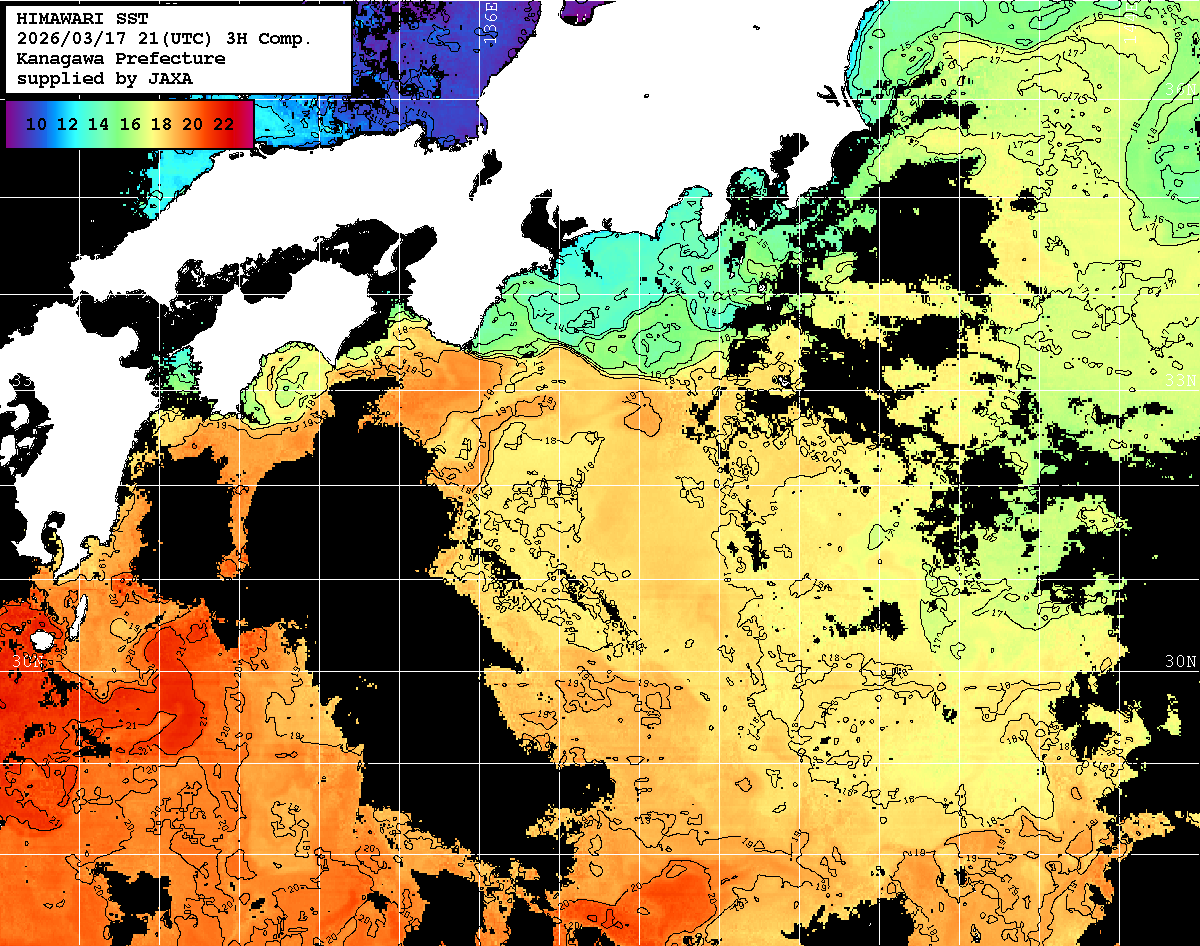
Task: Select the 14 mark on temperature legend
Action: coord(98,124)
